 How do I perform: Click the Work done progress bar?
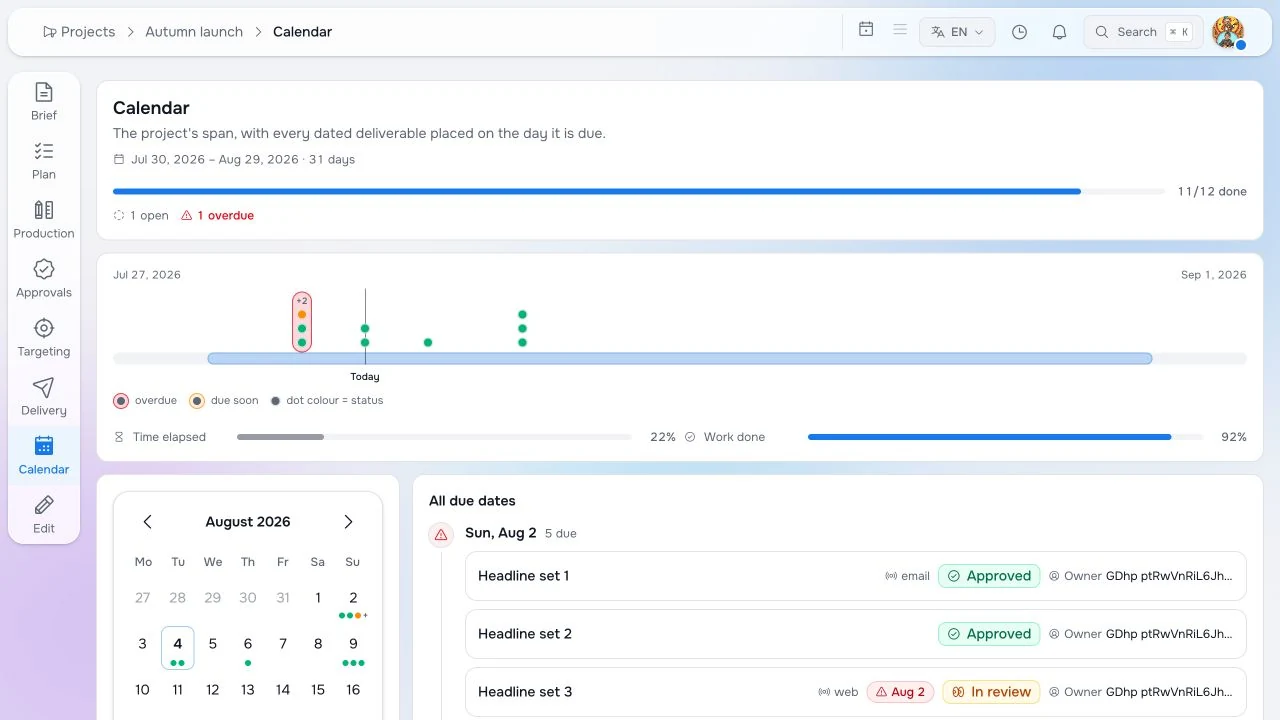(x=1005, y=437)
